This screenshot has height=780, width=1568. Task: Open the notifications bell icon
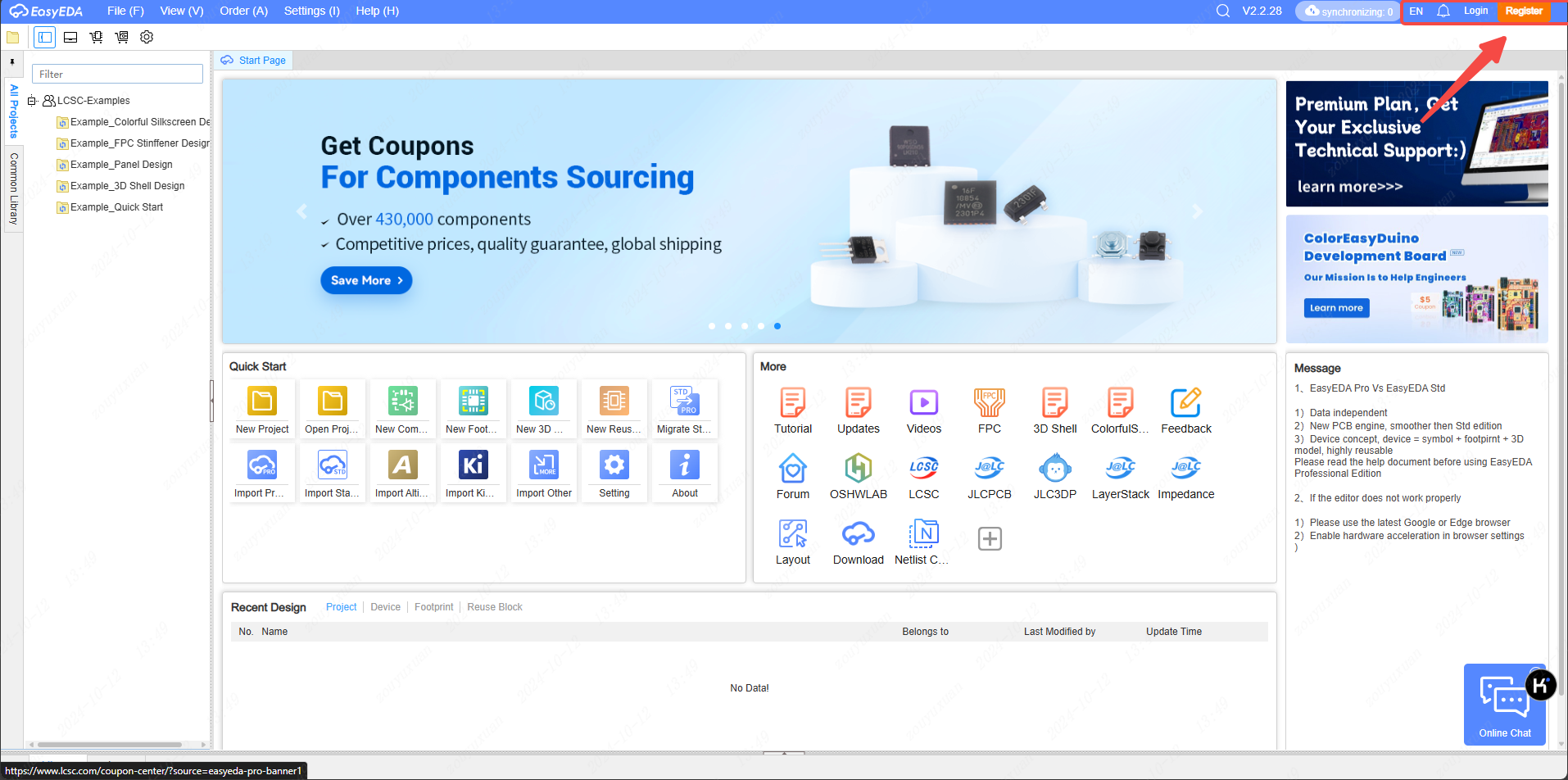point(1443,11)
